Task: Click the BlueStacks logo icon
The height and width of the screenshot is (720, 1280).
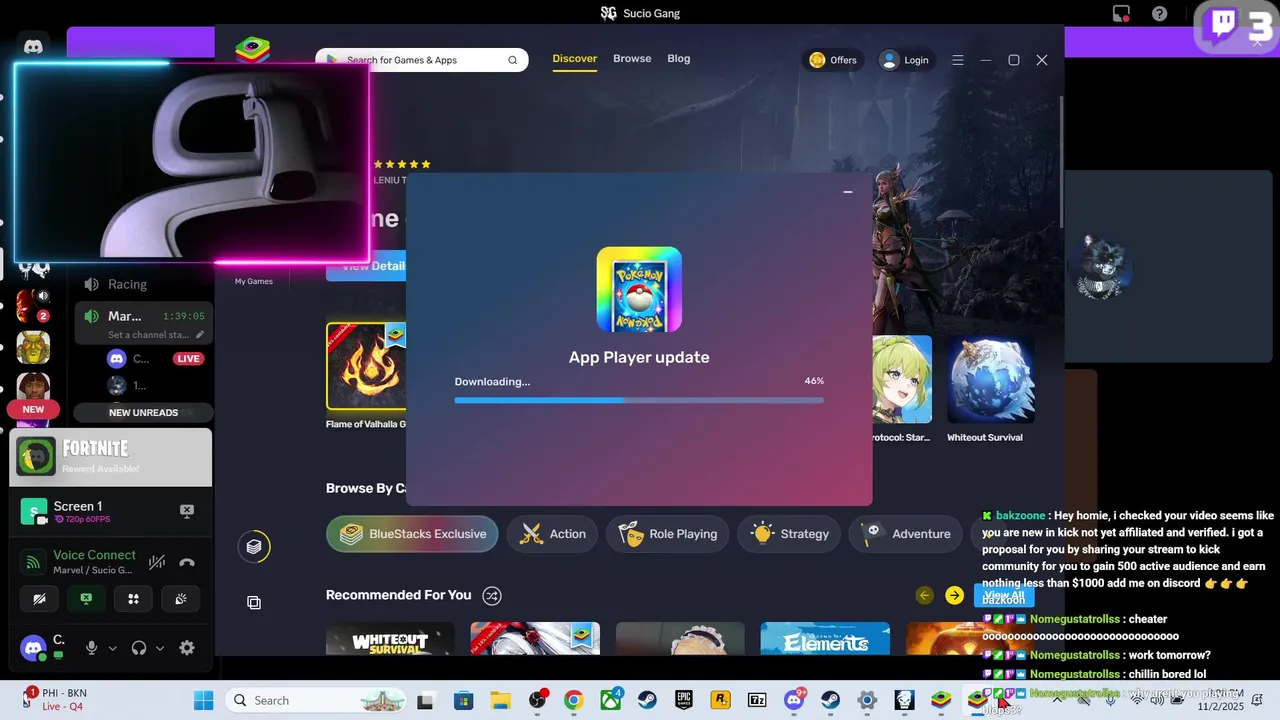Action: [253, 50]
